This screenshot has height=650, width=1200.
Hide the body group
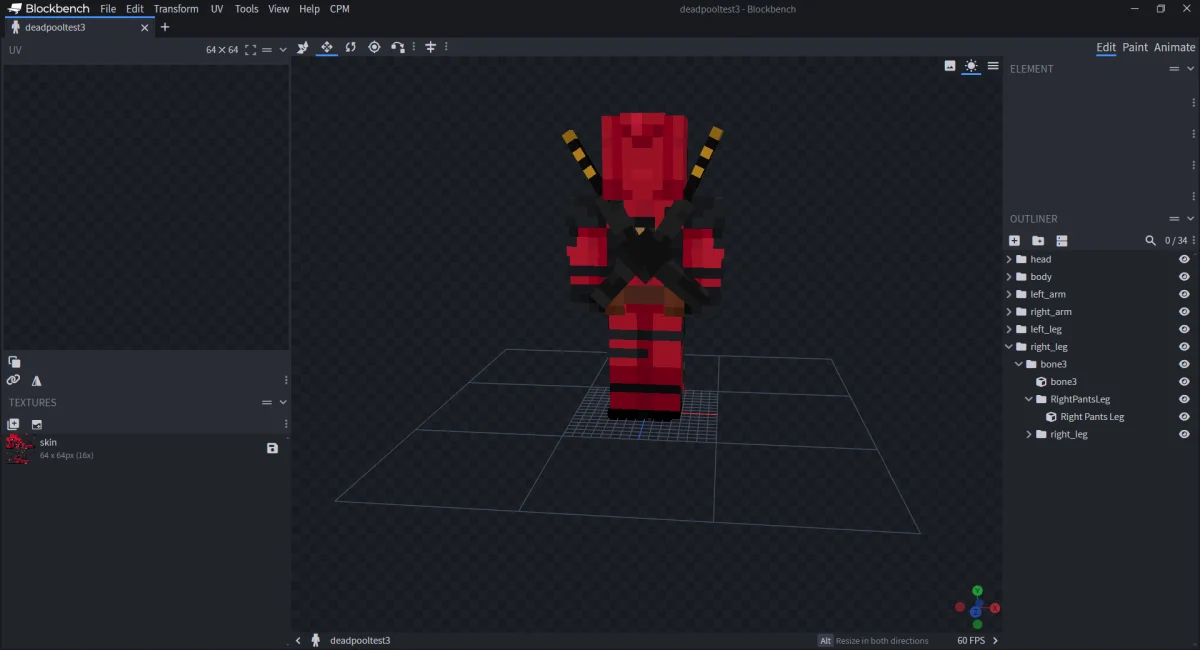coord(1184,277)
